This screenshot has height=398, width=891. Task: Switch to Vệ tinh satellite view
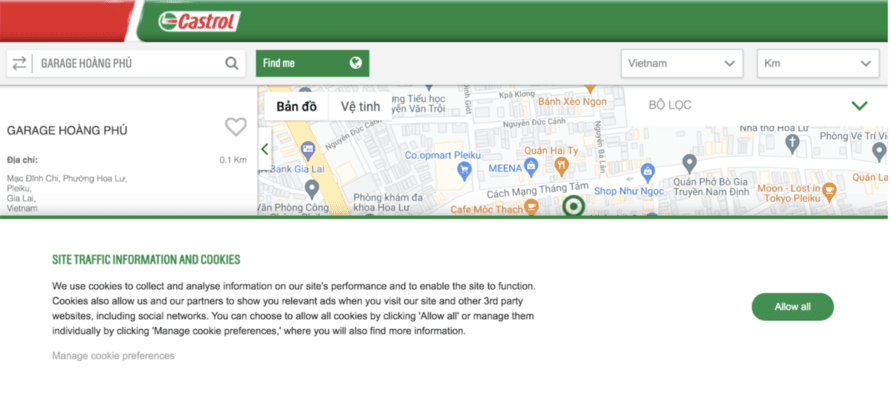click(x=360, y=106)
